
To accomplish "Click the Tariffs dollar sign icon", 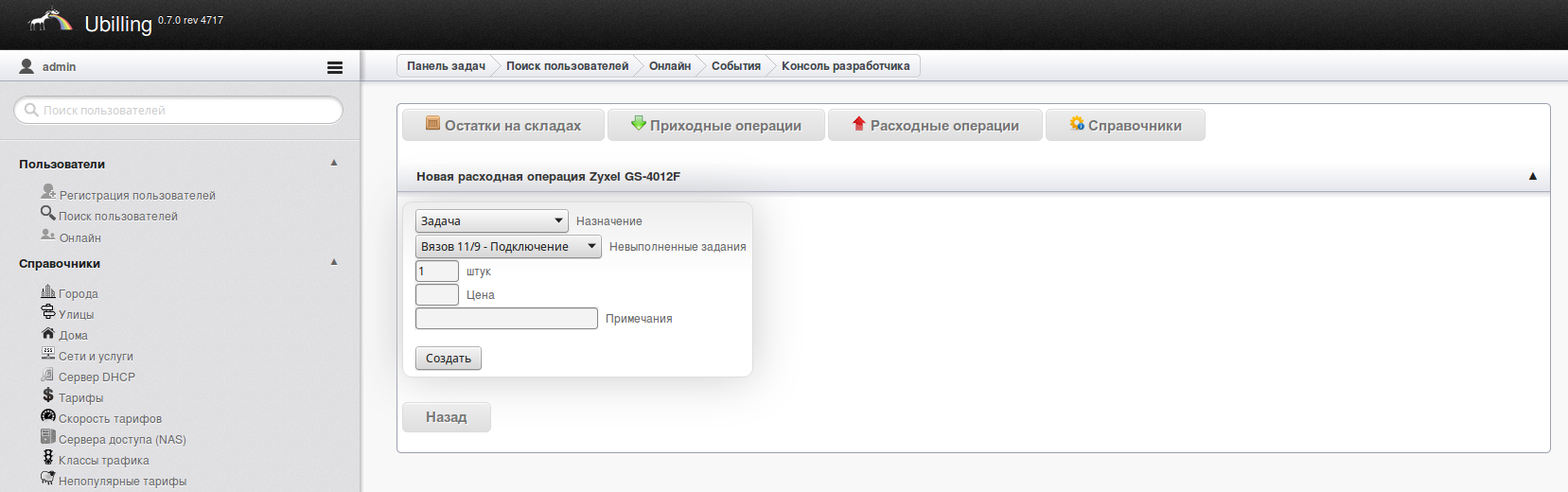I will [x=48, y=395].
